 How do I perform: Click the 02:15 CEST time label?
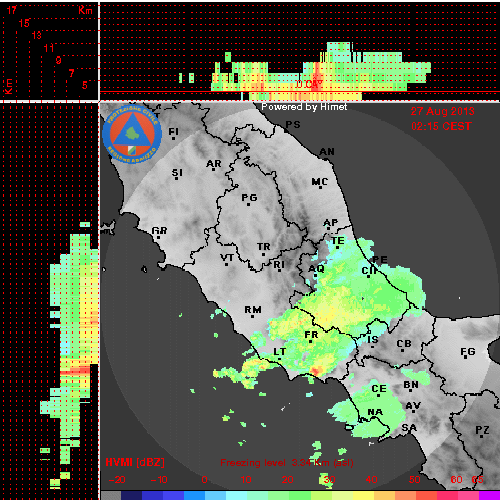click(x=441, y=126)
